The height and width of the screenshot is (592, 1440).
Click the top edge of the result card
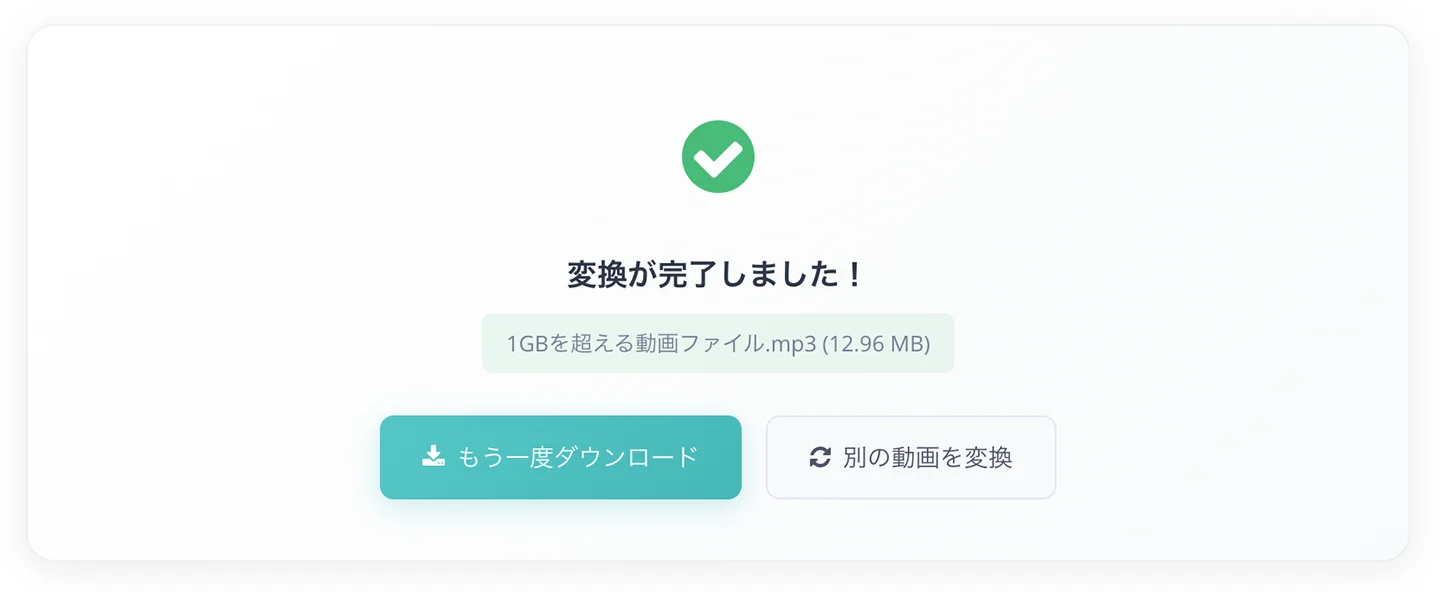pyautogui.click(x=717, y=30)
